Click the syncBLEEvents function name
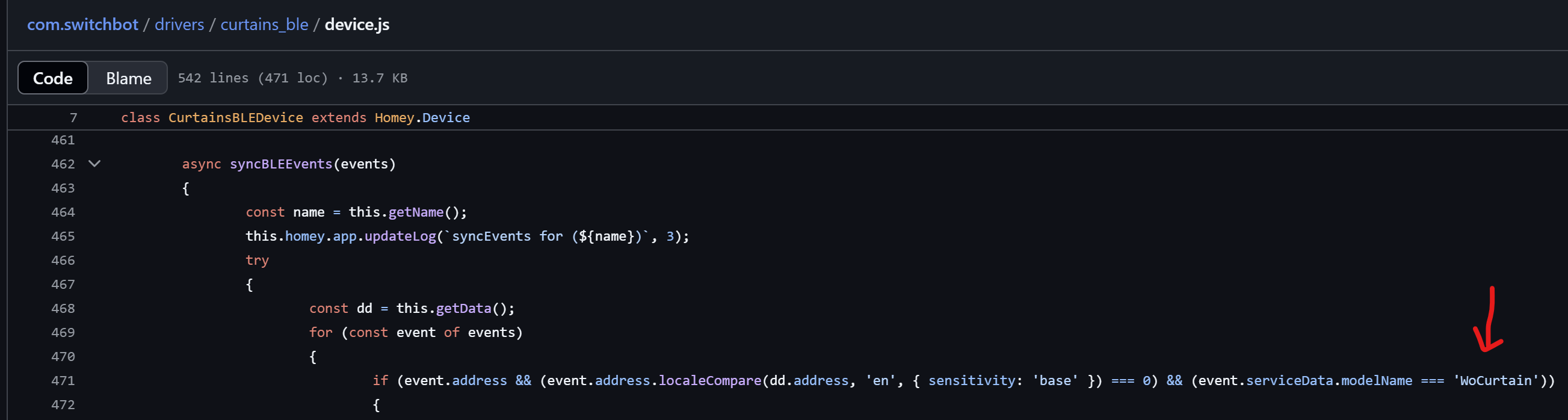1568x420 pixels. pos(281,164)
